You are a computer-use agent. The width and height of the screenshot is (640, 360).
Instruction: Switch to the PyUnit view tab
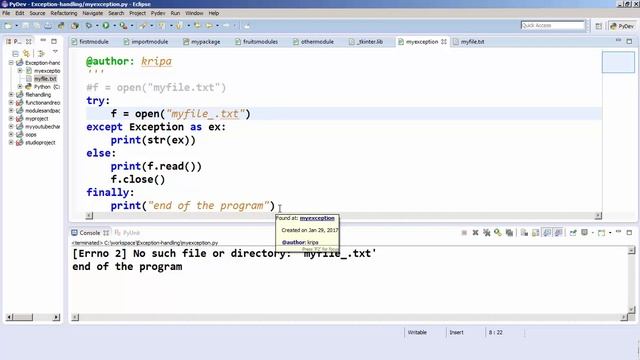click(x=127, y=233)
